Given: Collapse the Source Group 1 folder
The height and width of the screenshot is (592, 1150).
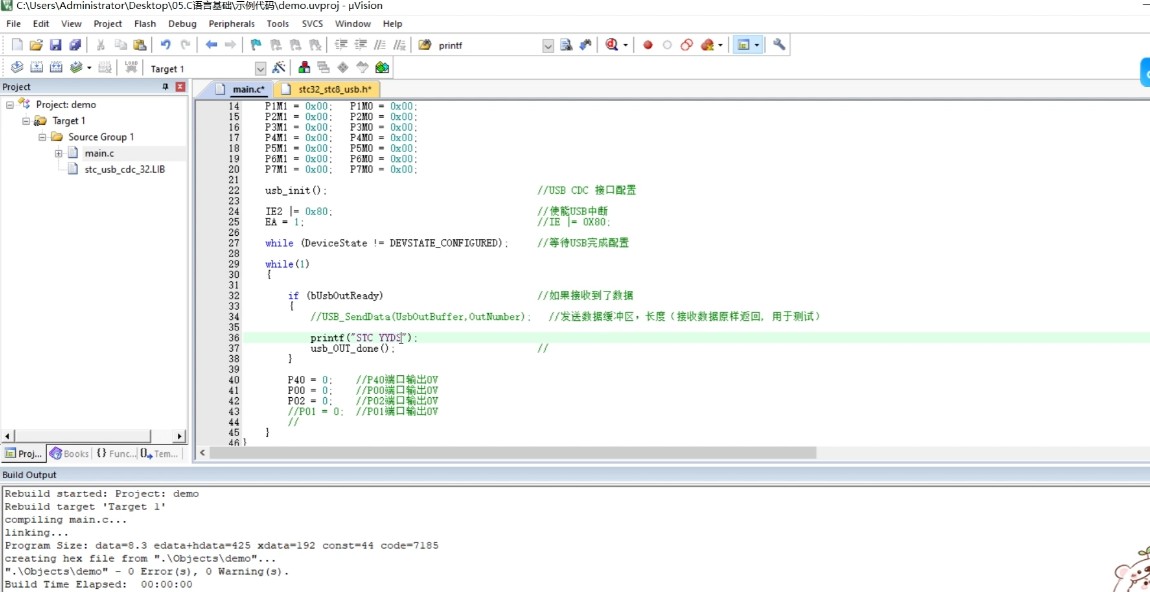Looking at the screenshot, I should click(43, 137).
